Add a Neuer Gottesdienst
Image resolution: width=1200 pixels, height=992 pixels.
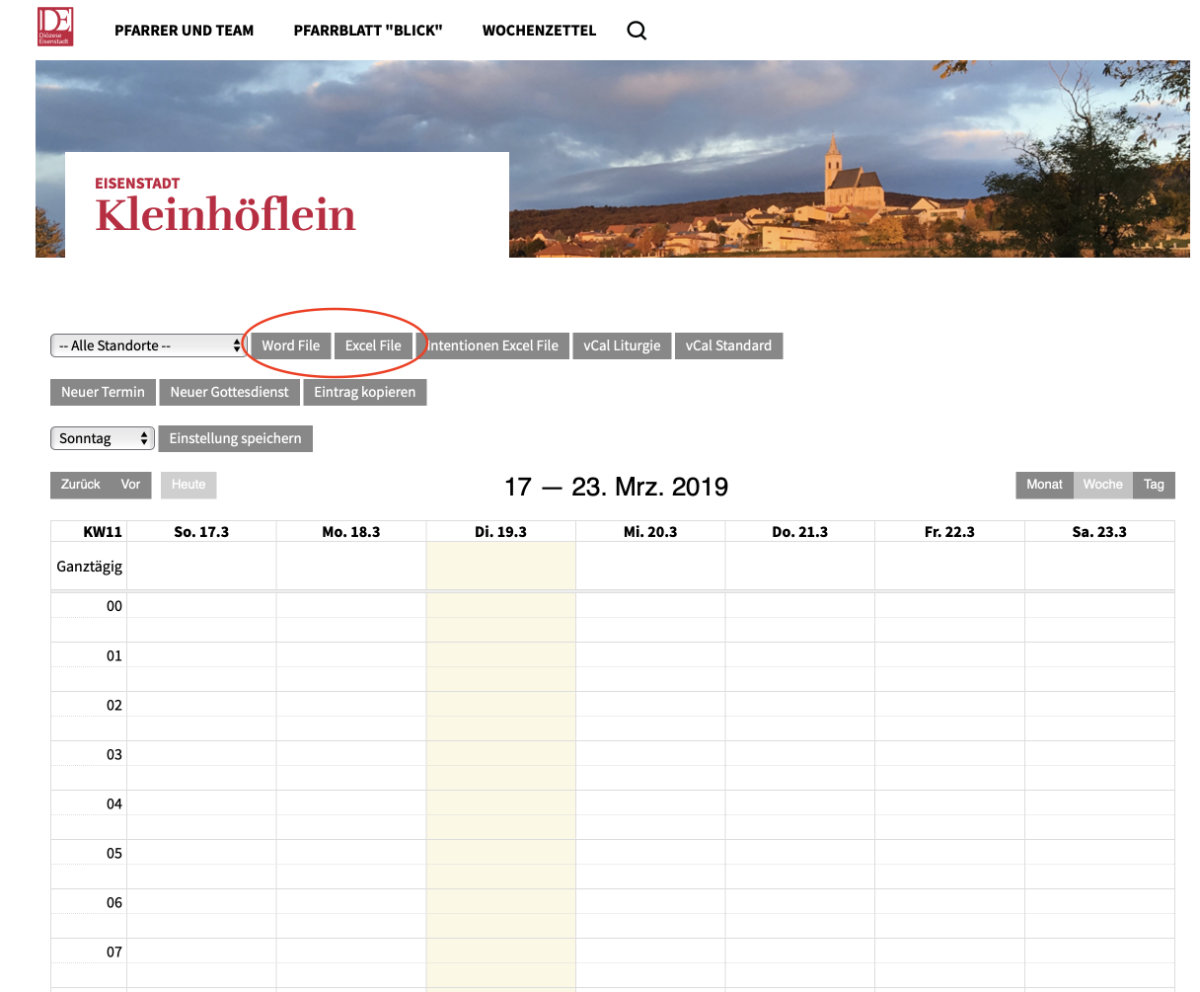pyautogui.click(x=229, y=392)
